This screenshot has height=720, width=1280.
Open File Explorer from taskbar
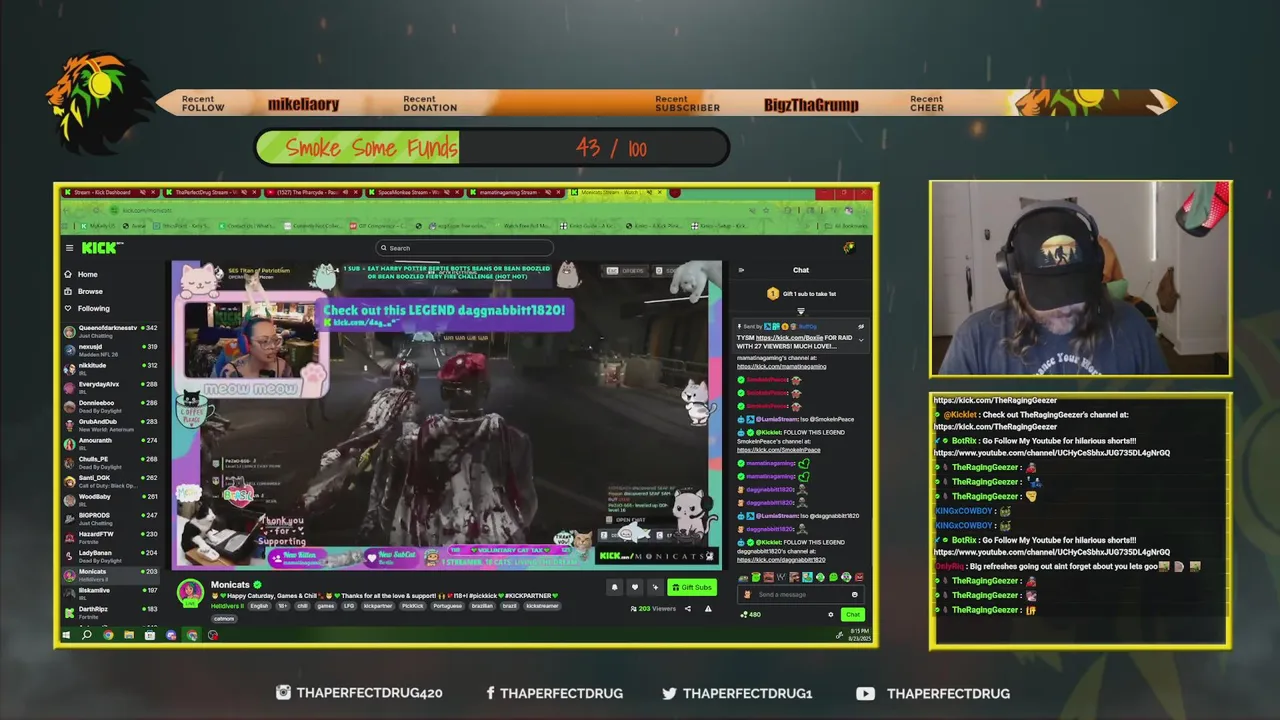point(129,635)
